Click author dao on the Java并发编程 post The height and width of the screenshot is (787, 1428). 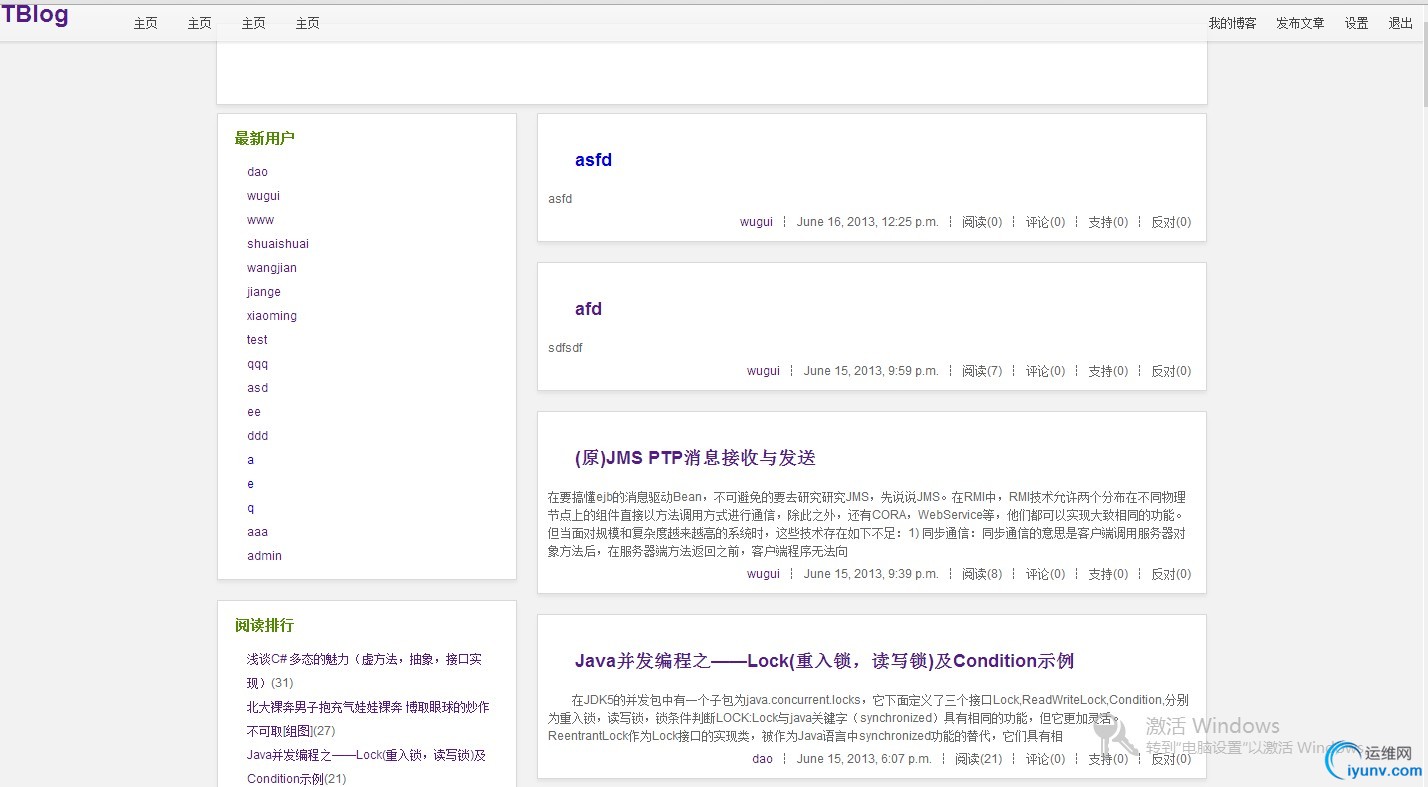[x=762, y=759]
